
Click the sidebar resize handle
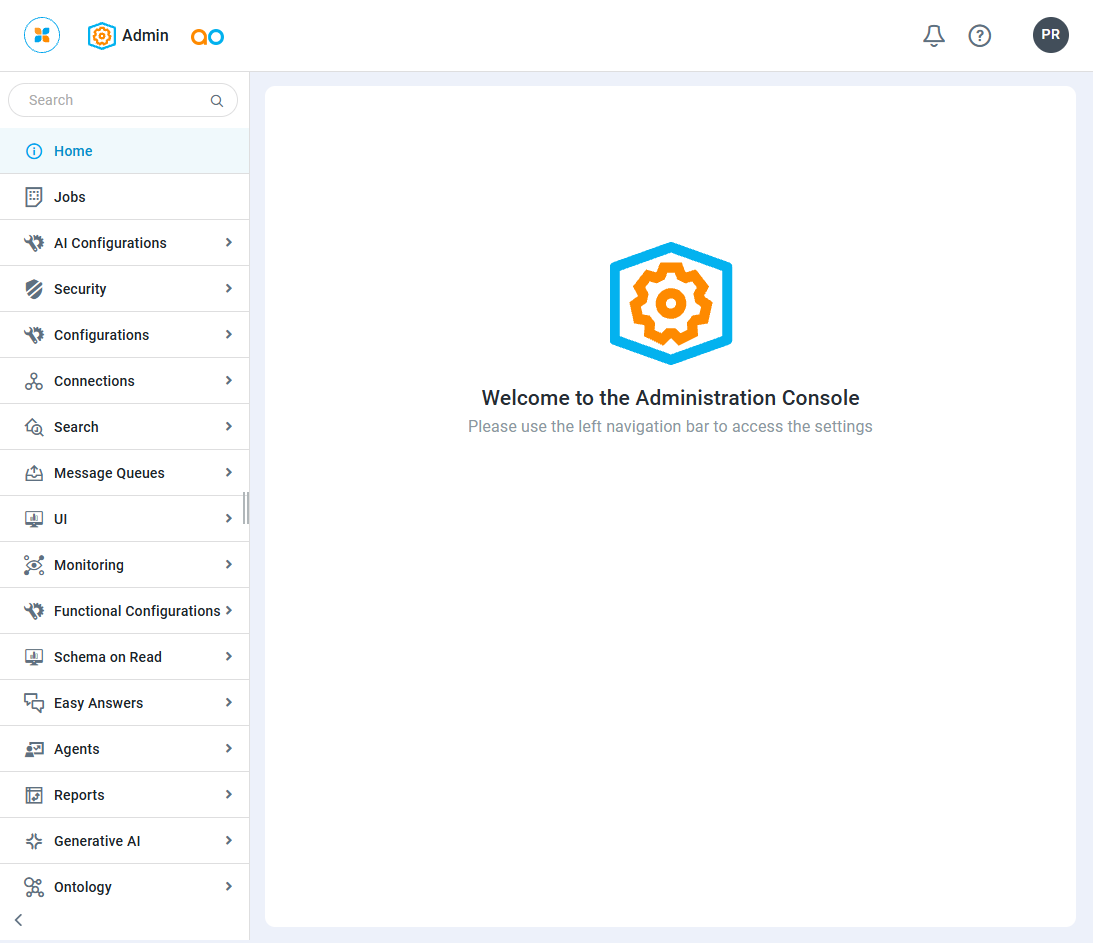[x=245, y=507]
